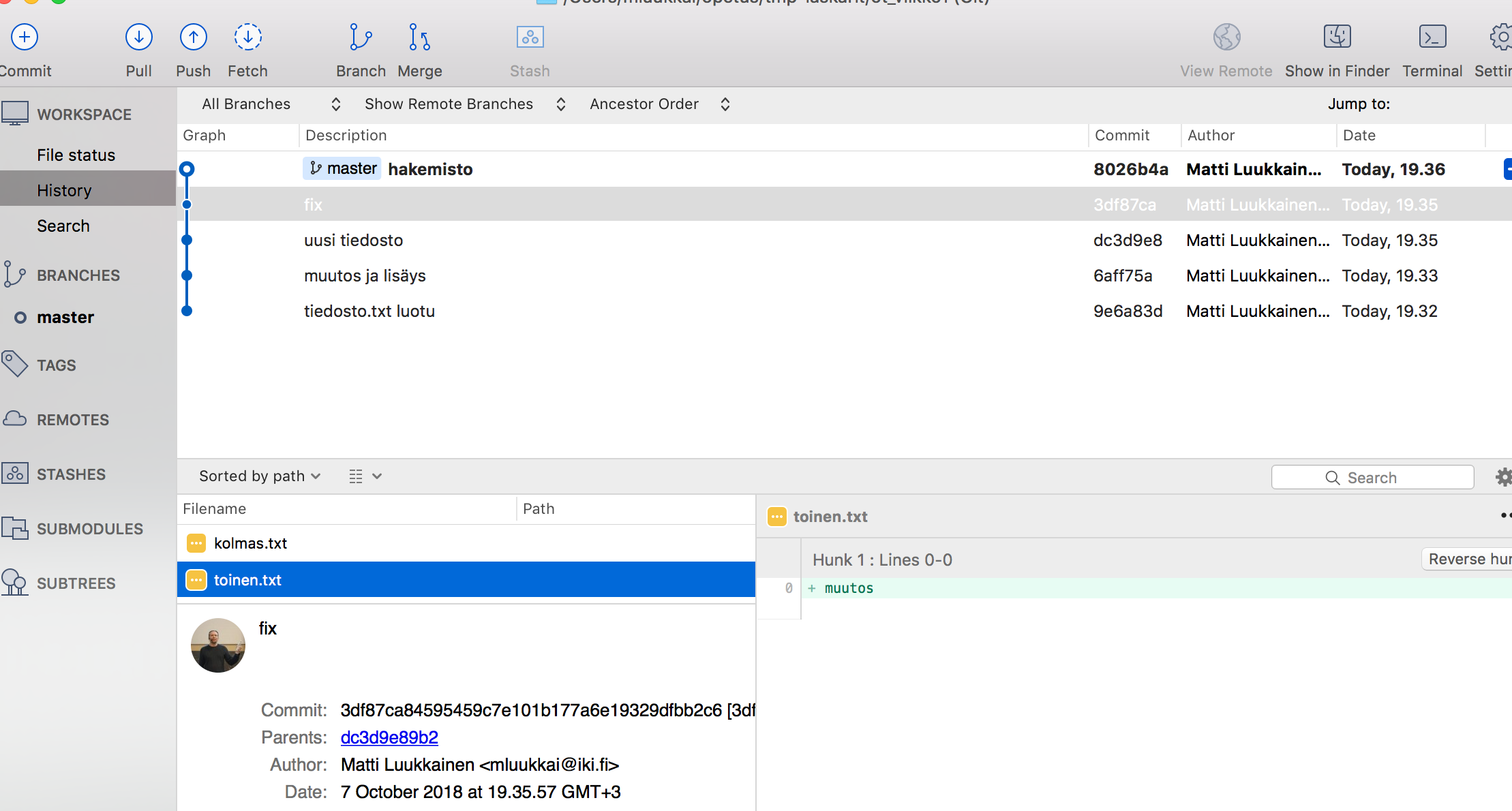Select File status in the sidebar

(x=76, y=155)
